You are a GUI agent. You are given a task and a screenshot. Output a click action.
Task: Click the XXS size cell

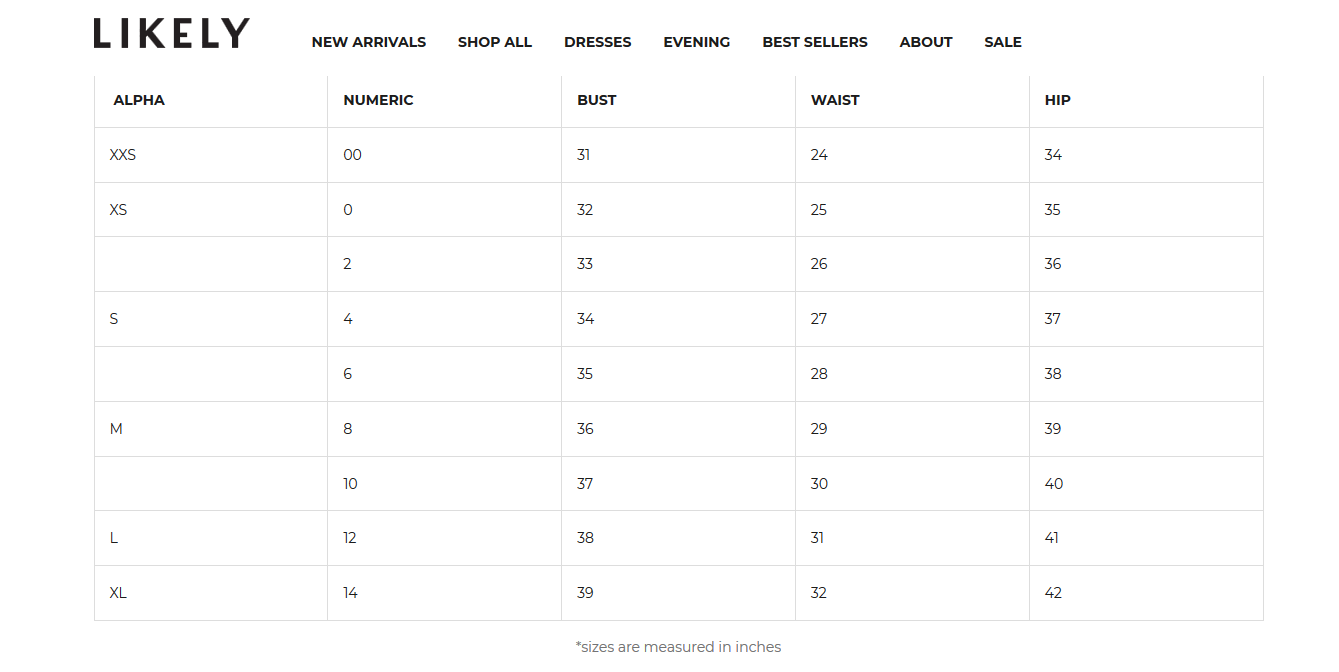(x=122, y=155)
